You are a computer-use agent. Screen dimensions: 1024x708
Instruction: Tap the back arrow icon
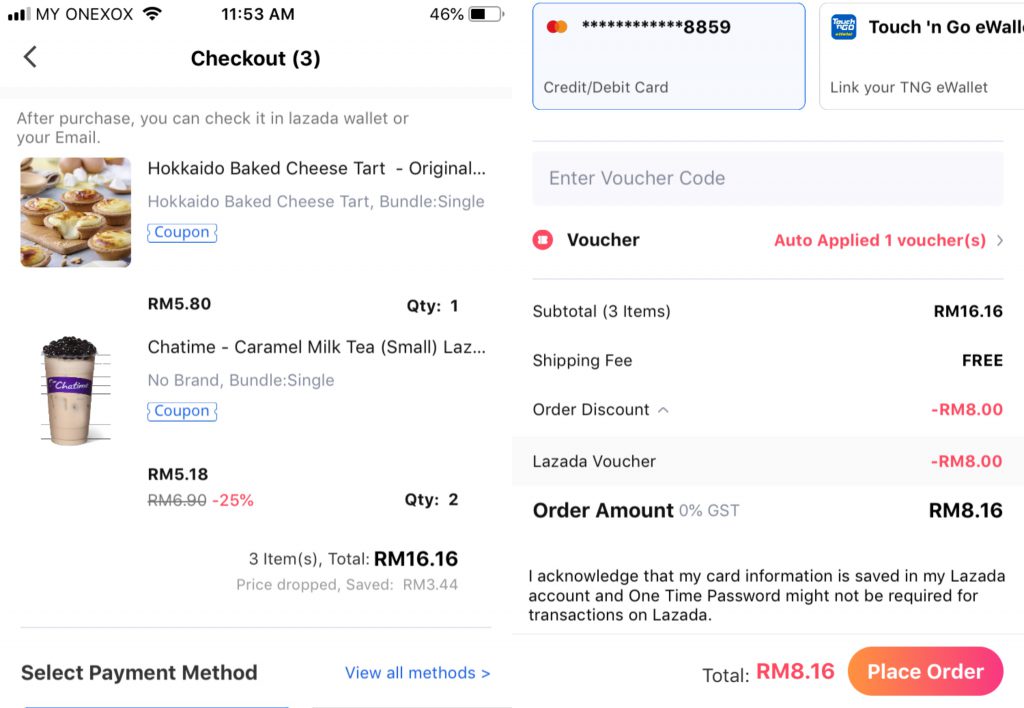point(30,57)
